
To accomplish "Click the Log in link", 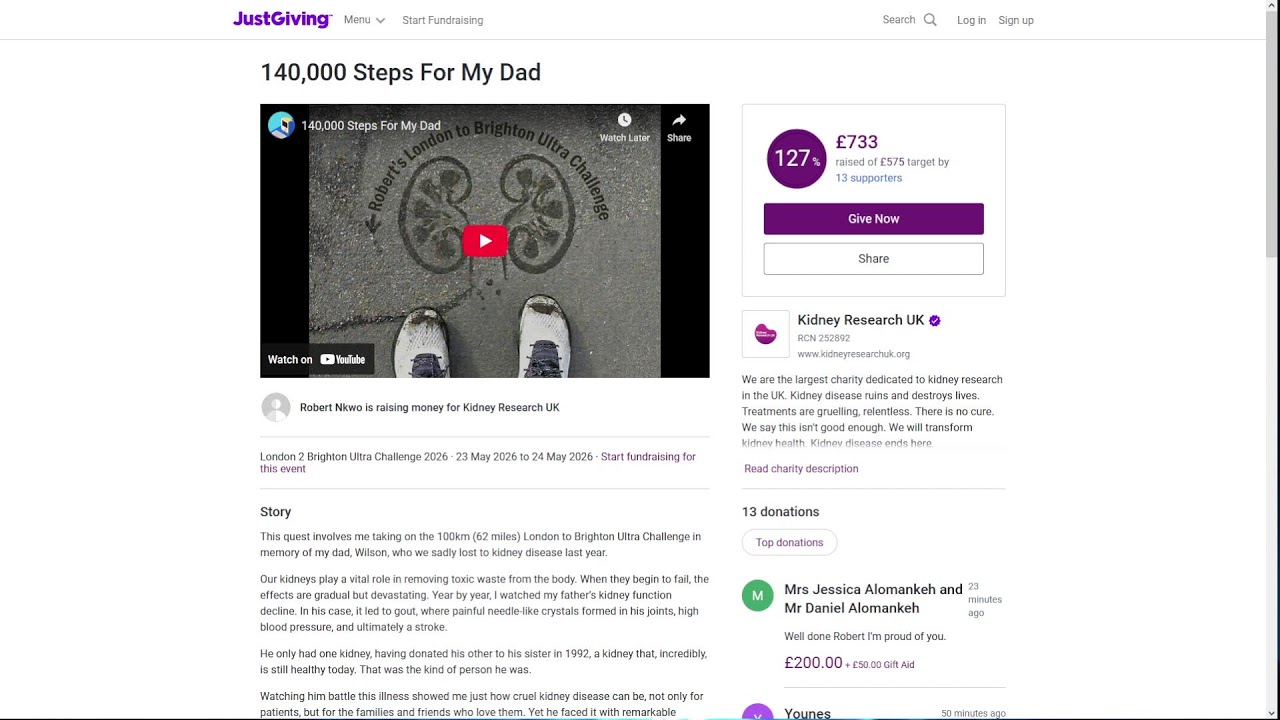I will [x=971, y=20].
